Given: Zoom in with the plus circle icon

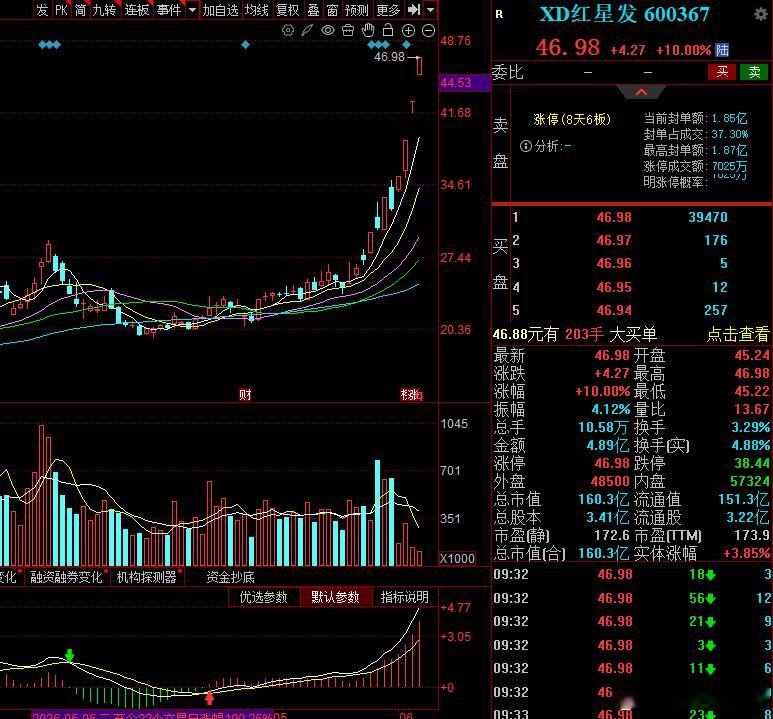Looking at the screenshot, I should coord(408,31).
